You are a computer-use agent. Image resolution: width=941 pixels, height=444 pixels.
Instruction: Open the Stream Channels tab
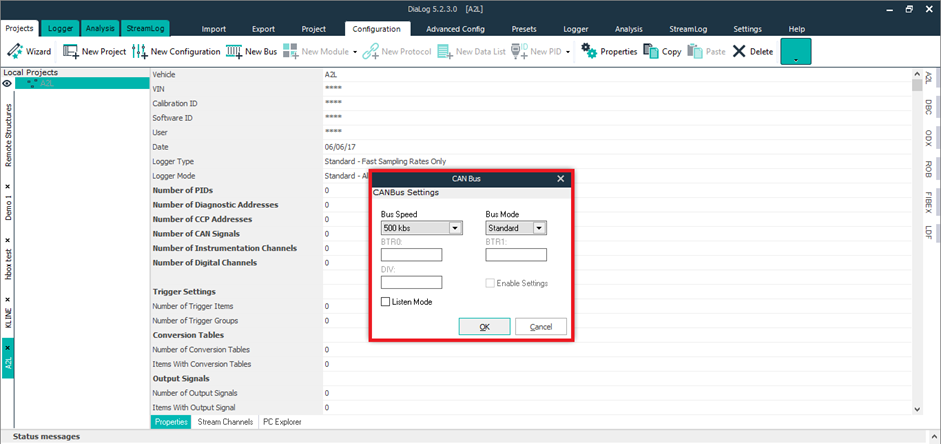(x=225, y=422)
